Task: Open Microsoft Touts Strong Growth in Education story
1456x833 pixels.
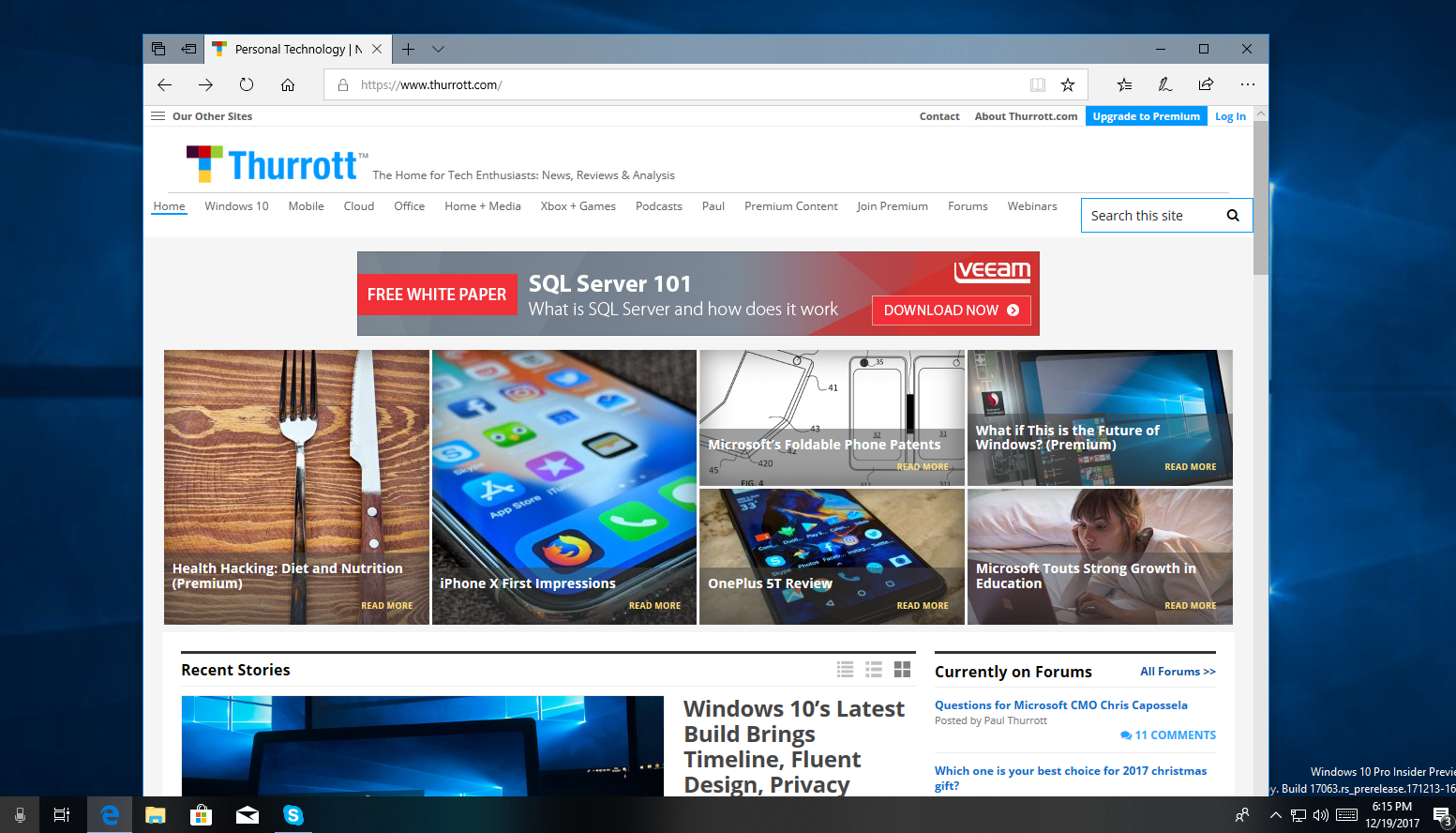Action: [x=1100, y=556]
